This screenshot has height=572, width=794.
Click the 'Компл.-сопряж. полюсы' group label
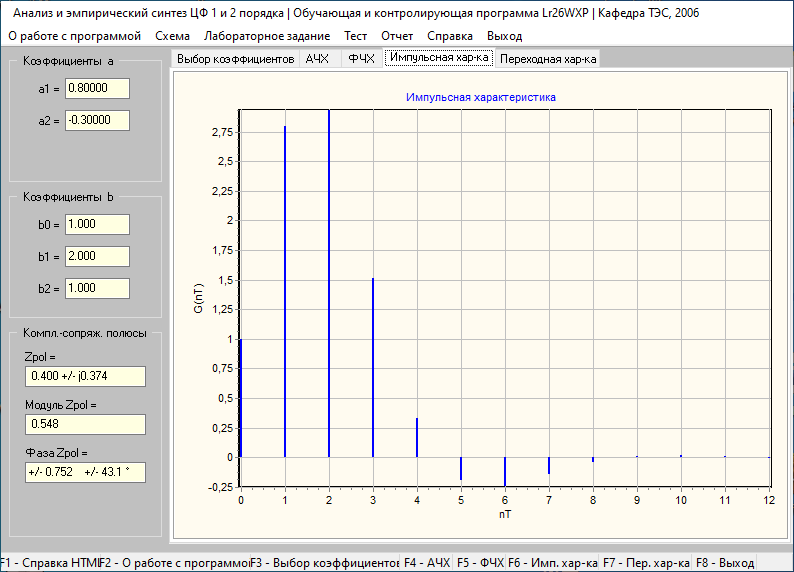pyautogui.click(x=85, y=333)
